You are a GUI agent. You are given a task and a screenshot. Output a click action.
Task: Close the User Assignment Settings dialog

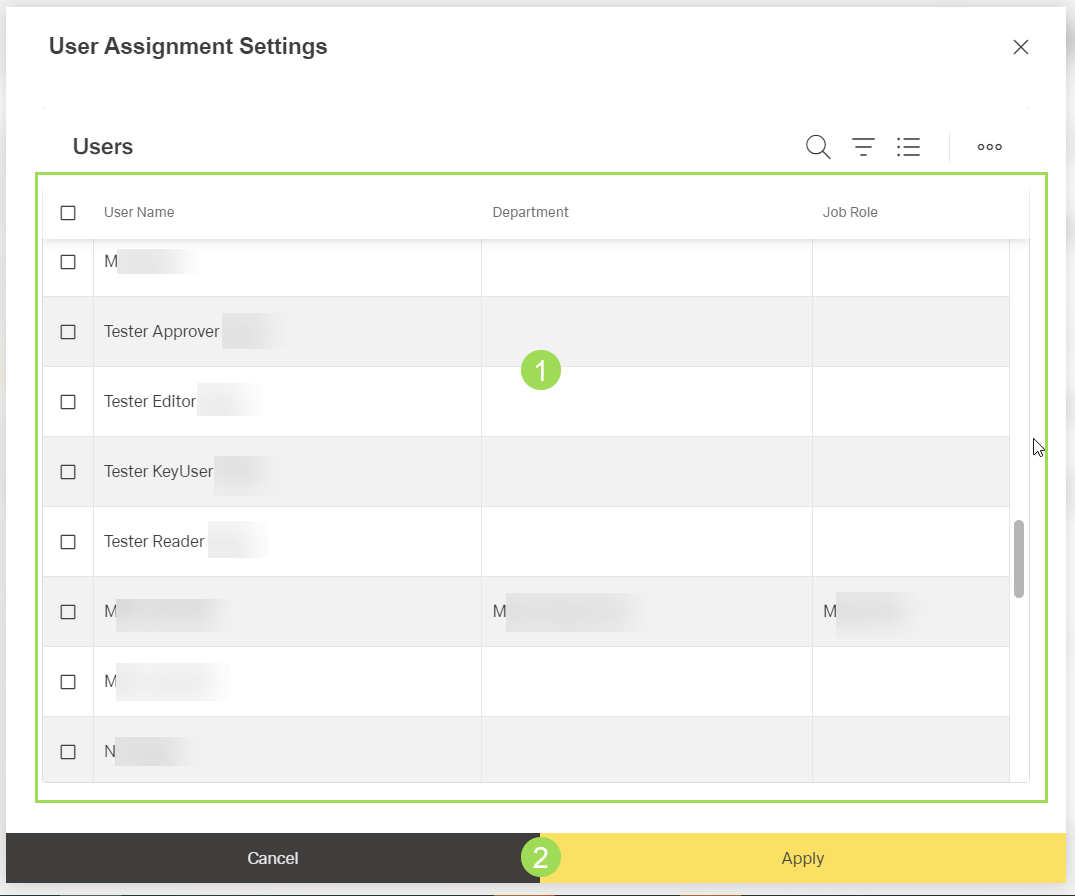pos(1020,47)
